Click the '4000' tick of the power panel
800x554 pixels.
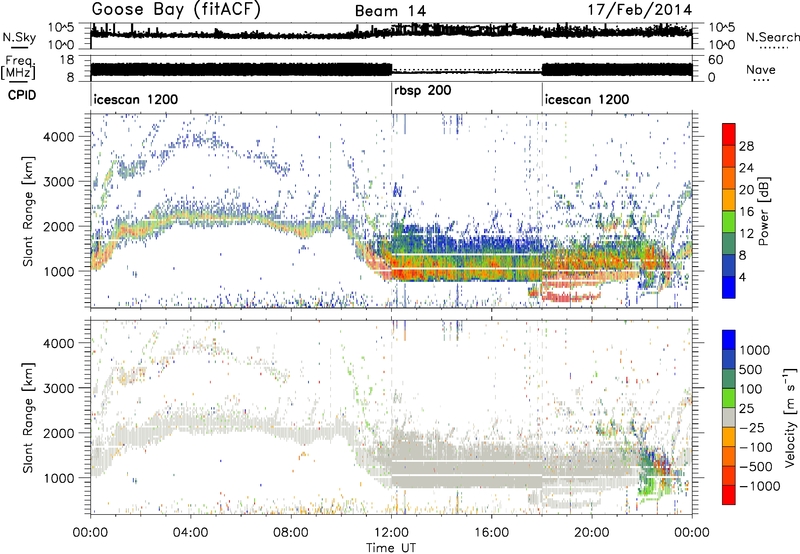pos(58,137)
